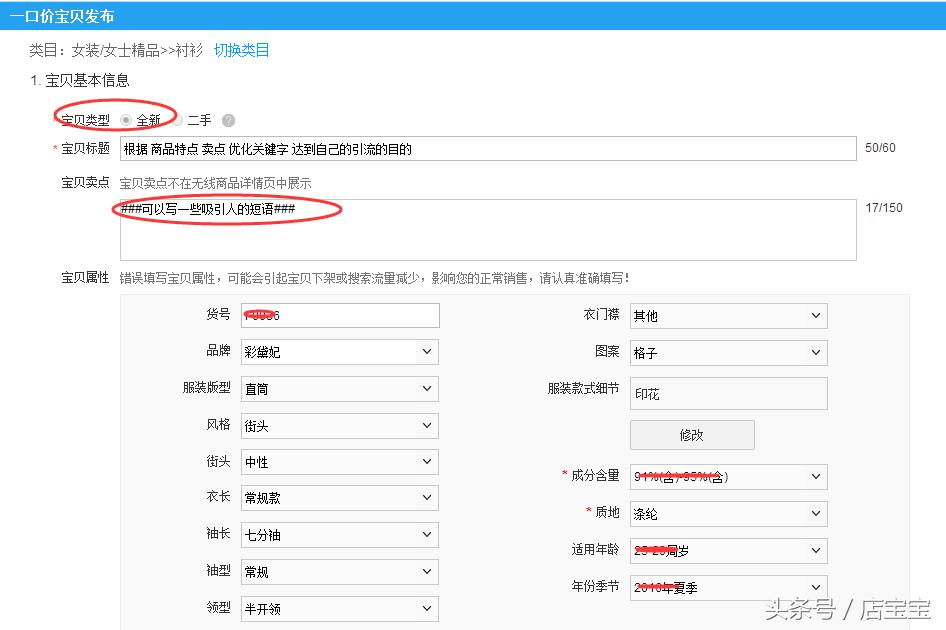Image resolution: width=946 pixels, height=630 pixels.
Task: Edit the 服装款式细节 印花 field
Action: 727,393
